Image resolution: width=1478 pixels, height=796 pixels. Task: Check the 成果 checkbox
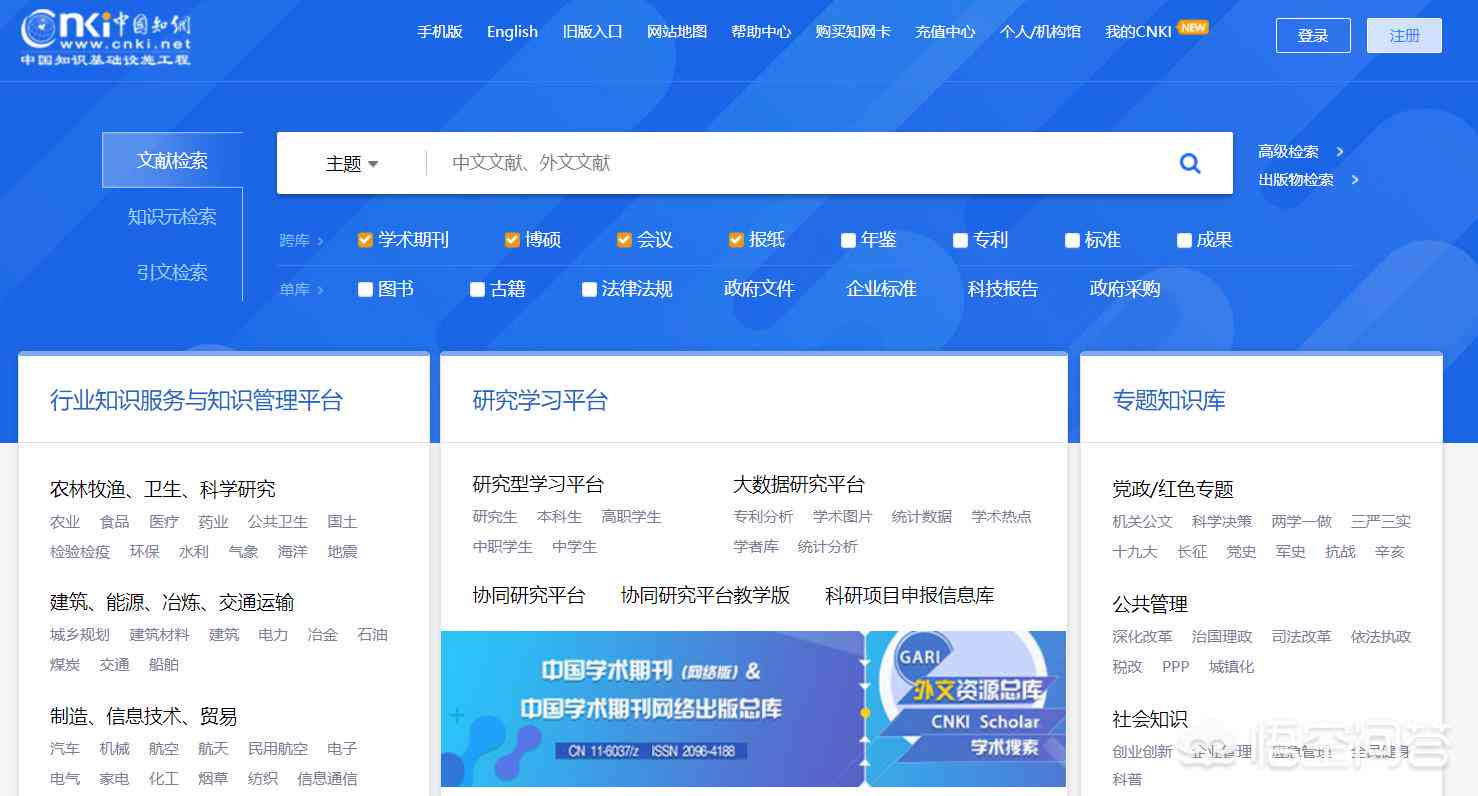[1184, 240]
